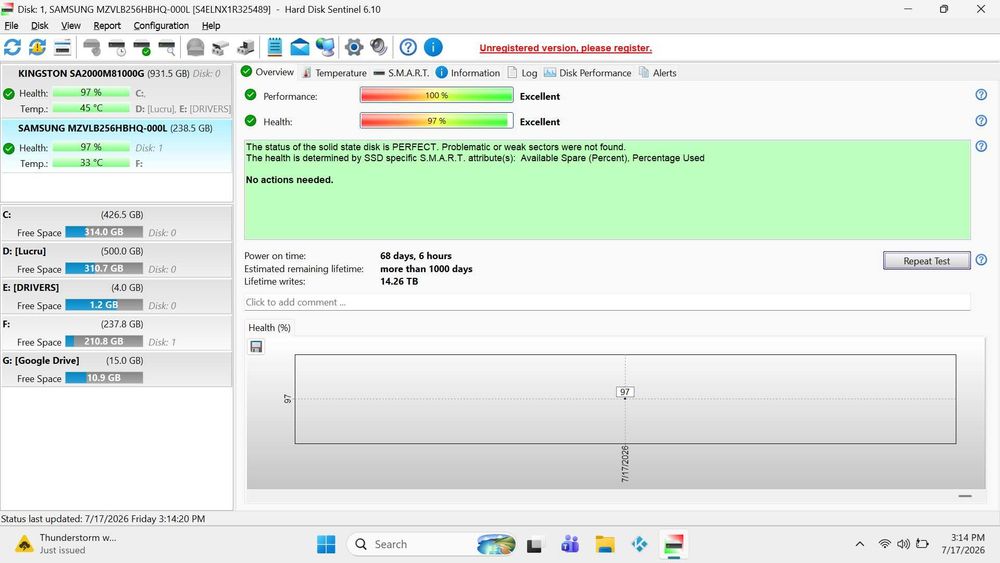Click the Click to add comment field
This screenshot has width=1000, height=563.
[607, 302]
